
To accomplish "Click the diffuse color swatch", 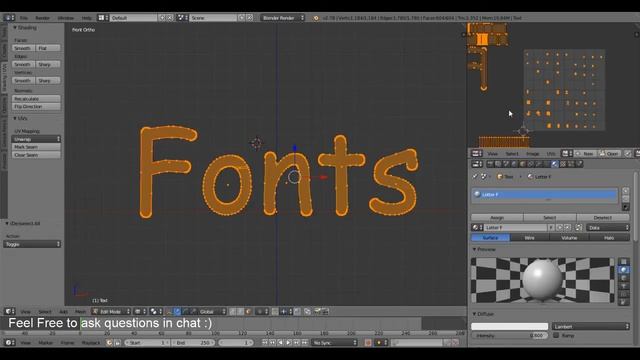I will (509, 326).
